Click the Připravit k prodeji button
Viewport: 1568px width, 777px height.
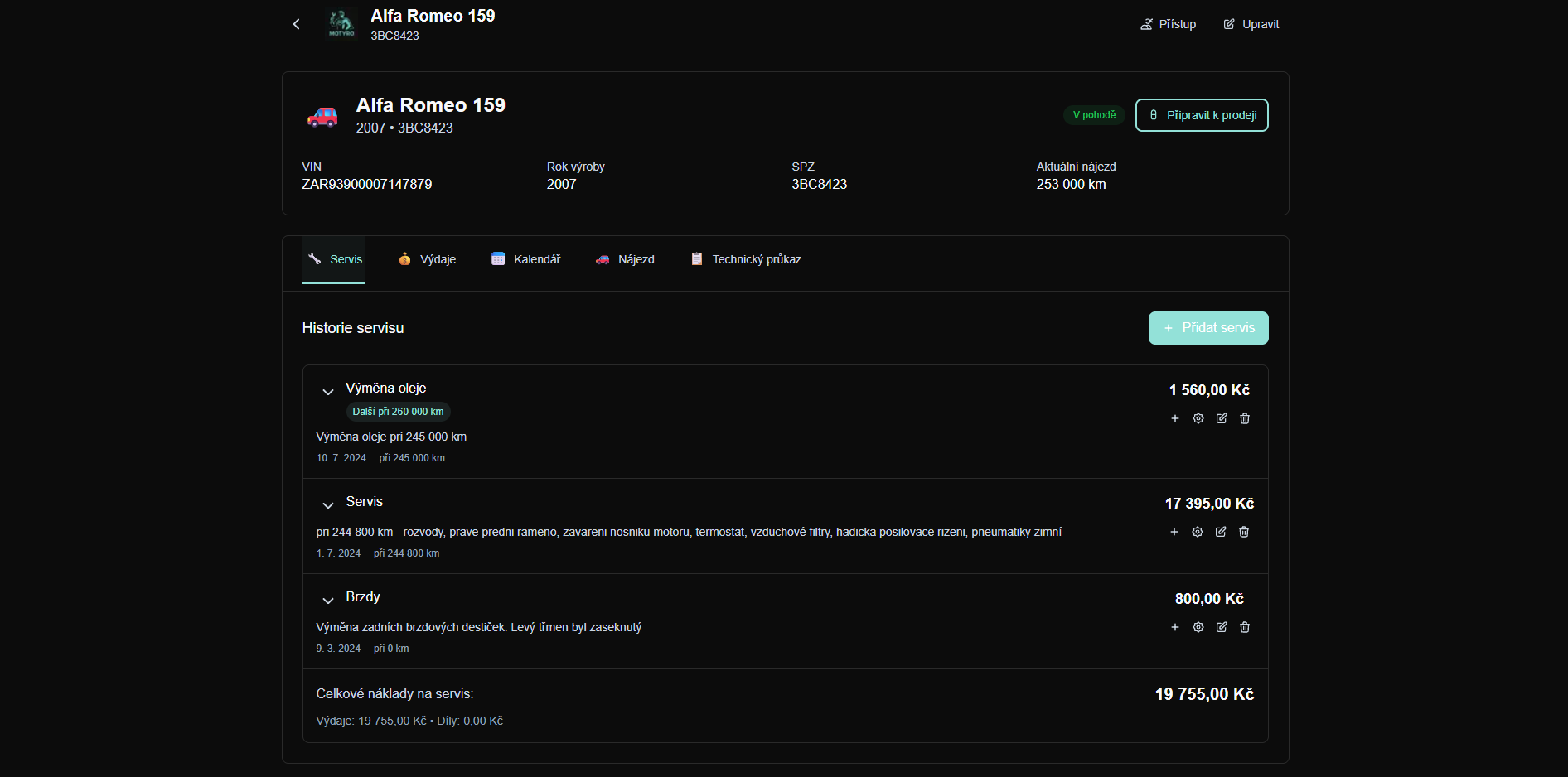(x=1202, y=115)
